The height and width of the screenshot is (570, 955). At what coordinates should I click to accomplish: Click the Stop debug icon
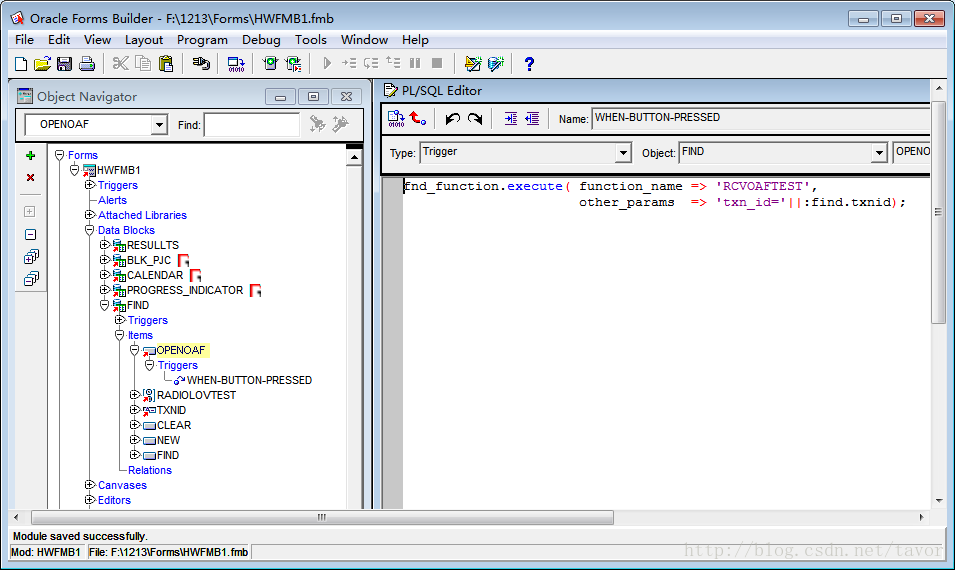tap(437, 63)
